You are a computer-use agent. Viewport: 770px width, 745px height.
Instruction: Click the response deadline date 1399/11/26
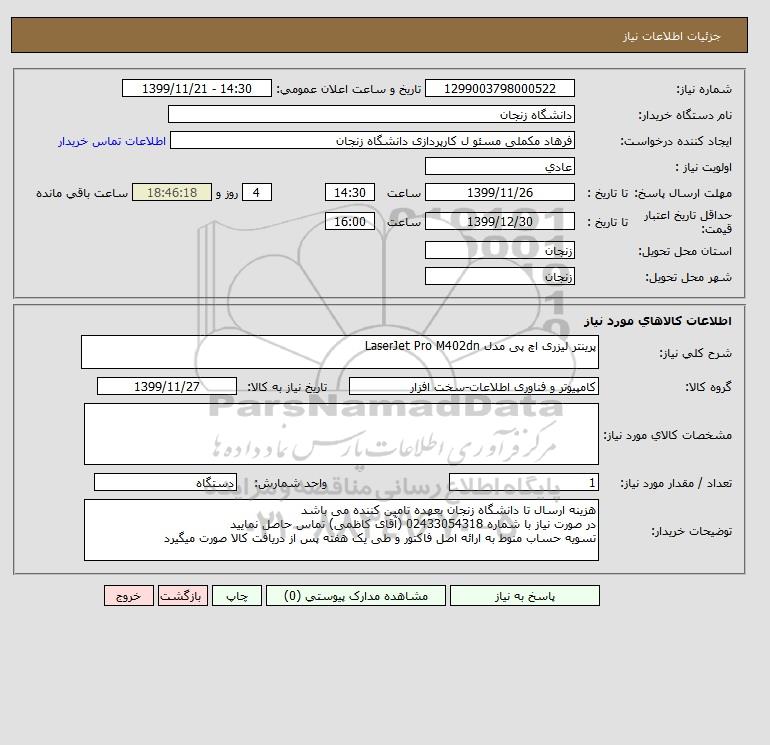click(499, 193)
